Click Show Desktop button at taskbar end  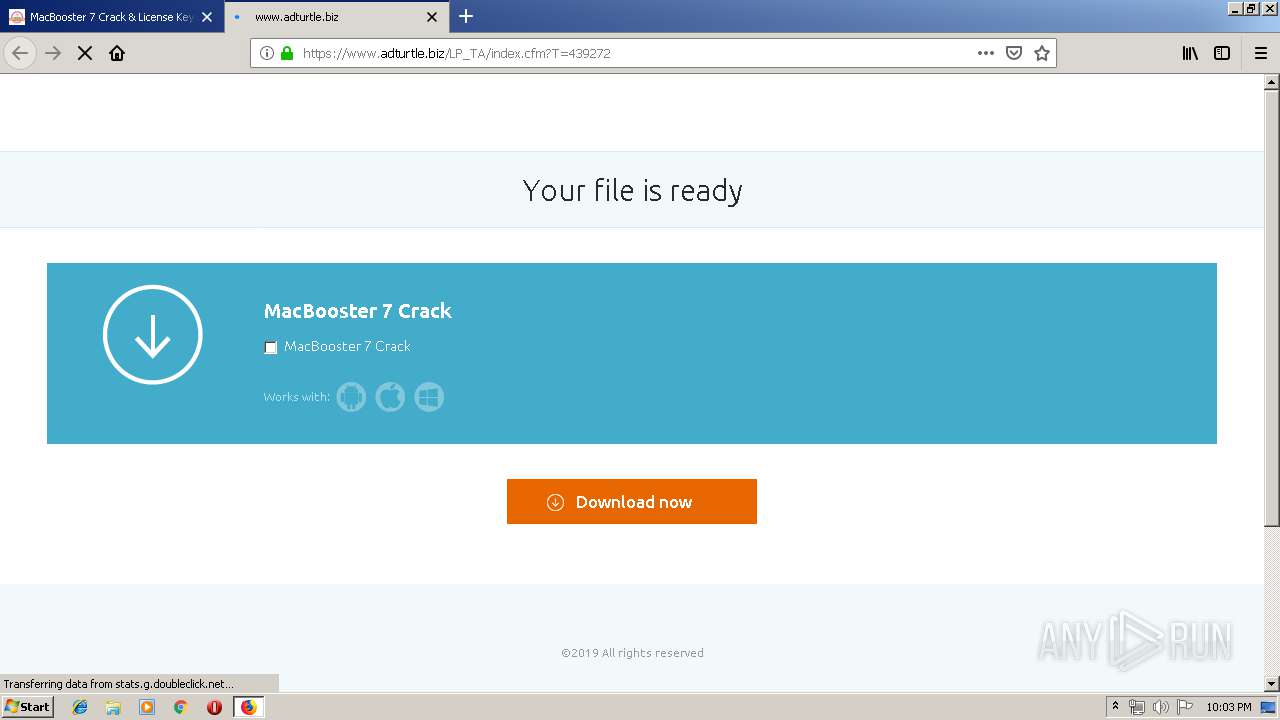pos(1269,707)
